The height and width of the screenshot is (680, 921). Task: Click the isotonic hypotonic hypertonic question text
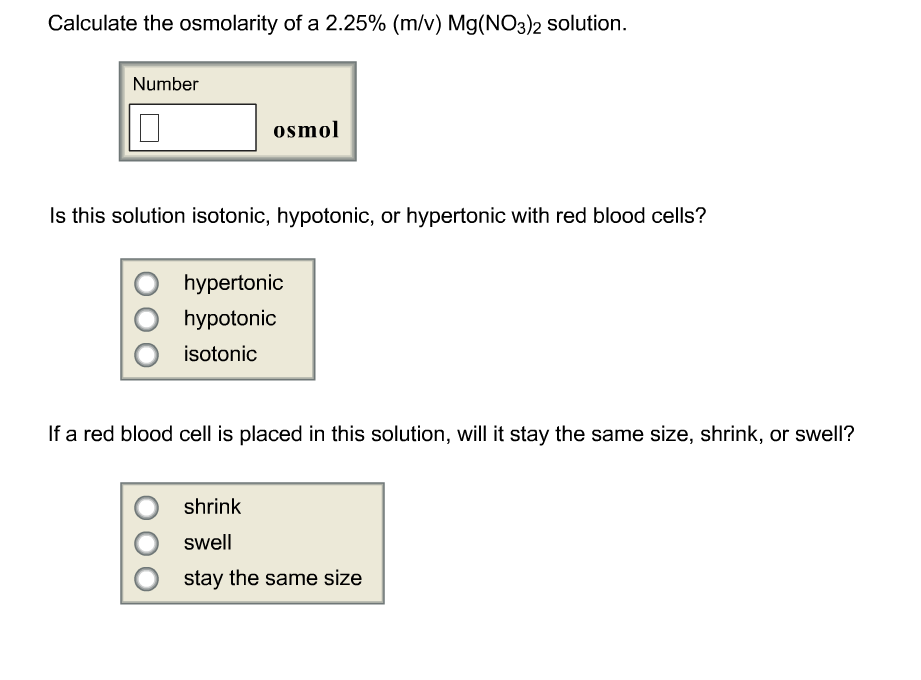pos(378,215)
